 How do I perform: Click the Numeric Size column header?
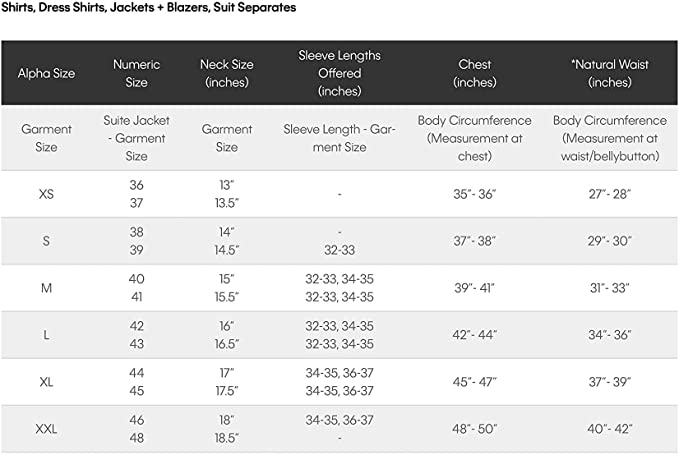coord(136,73)
